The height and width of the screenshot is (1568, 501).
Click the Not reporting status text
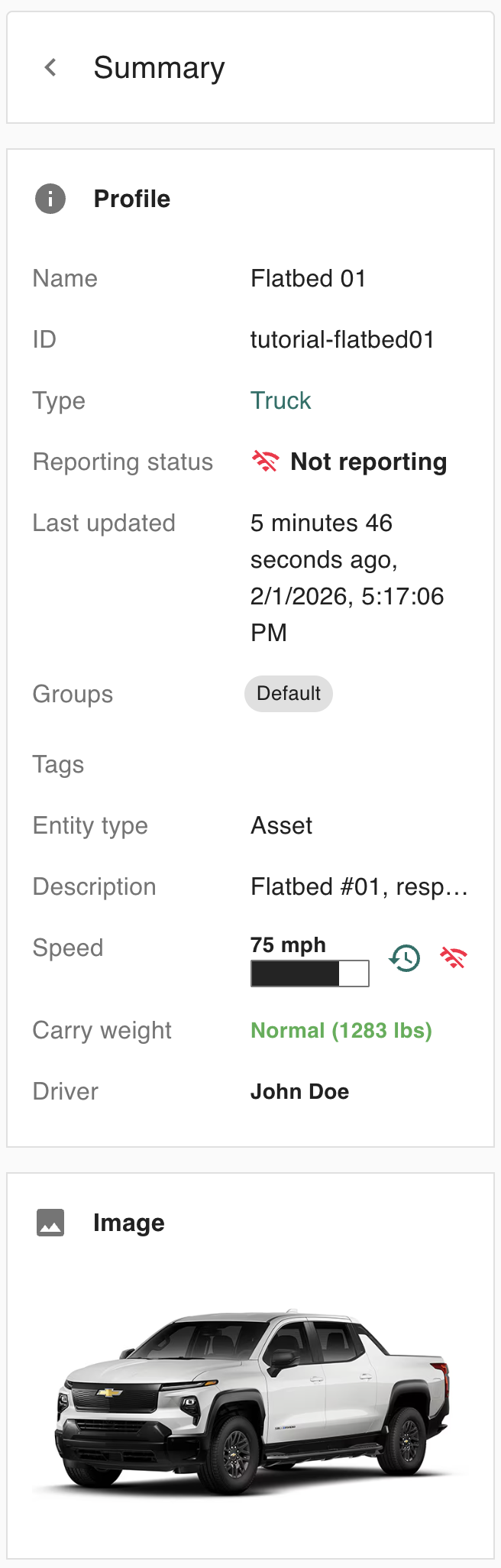[368, 462]
